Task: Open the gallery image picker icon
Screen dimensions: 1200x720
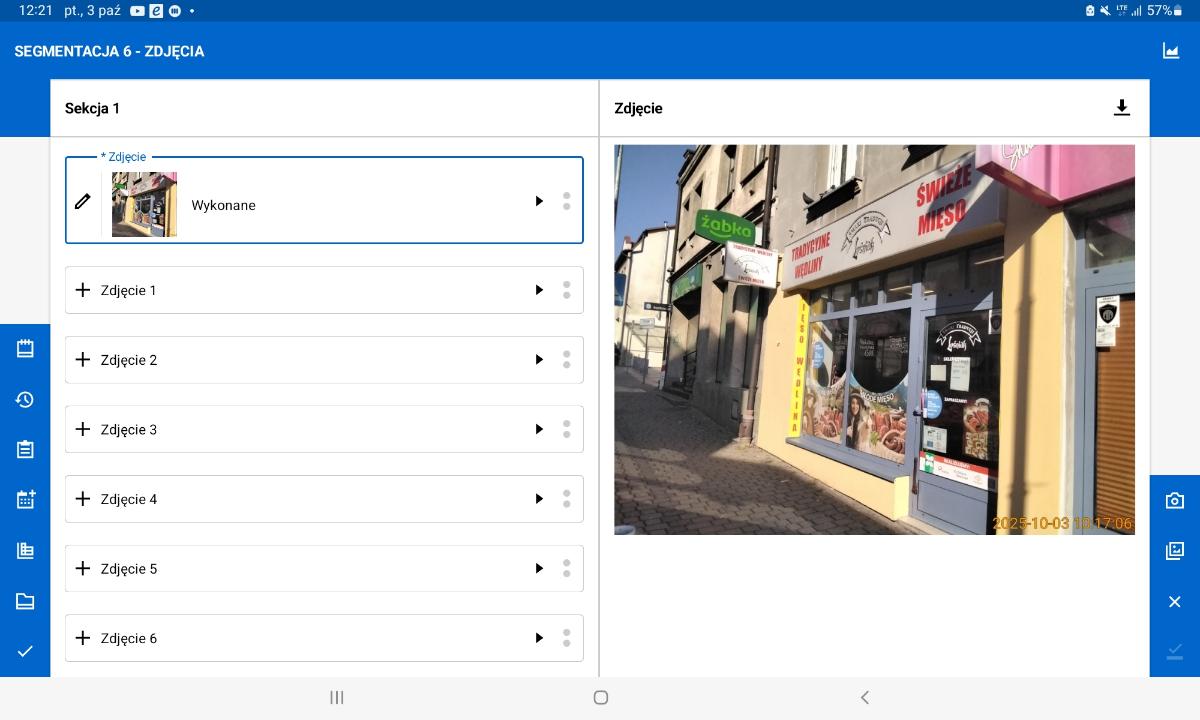Action: point(1174,551)
